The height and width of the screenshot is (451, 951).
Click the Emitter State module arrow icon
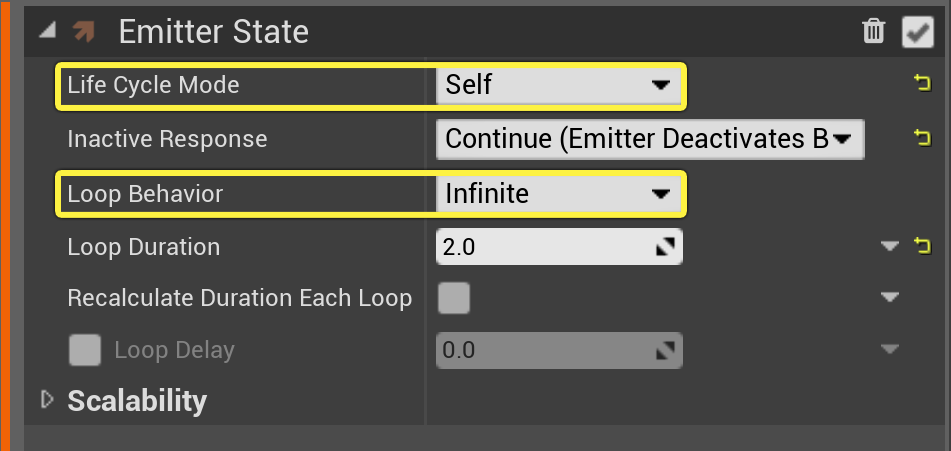(84, 32)
